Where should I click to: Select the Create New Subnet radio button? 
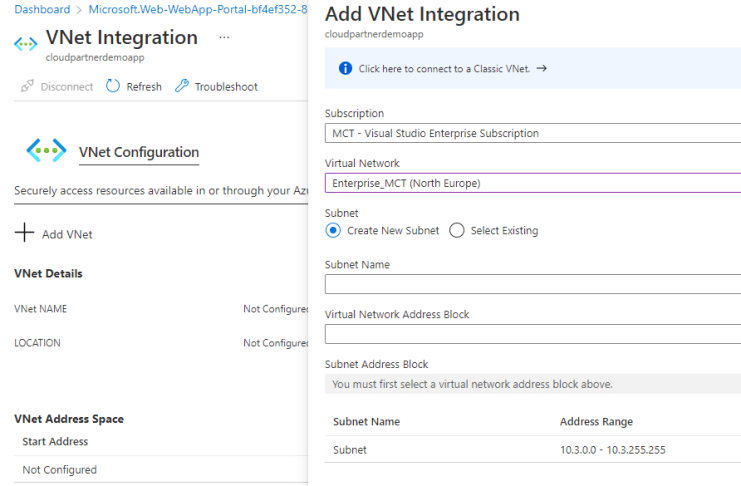coord(334,230)
